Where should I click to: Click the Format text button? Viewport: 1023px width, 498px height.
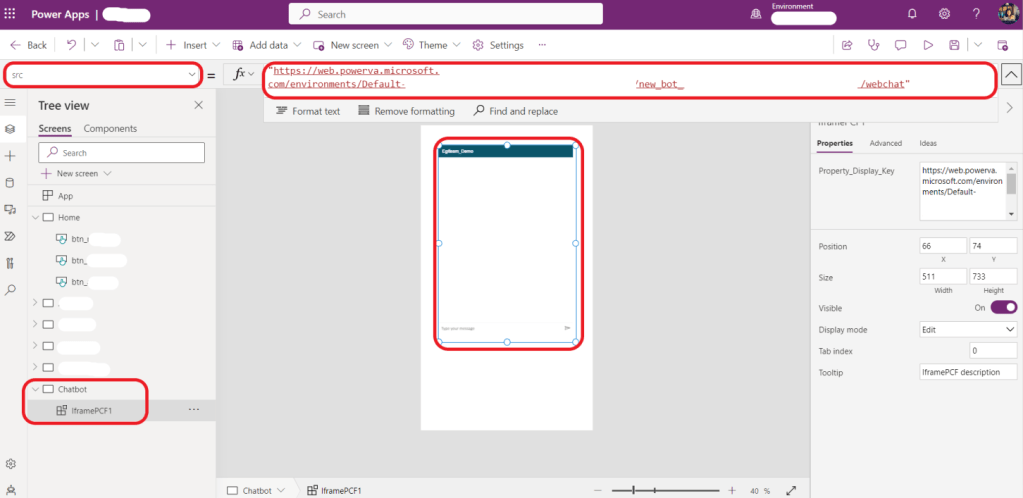point(307,111)
